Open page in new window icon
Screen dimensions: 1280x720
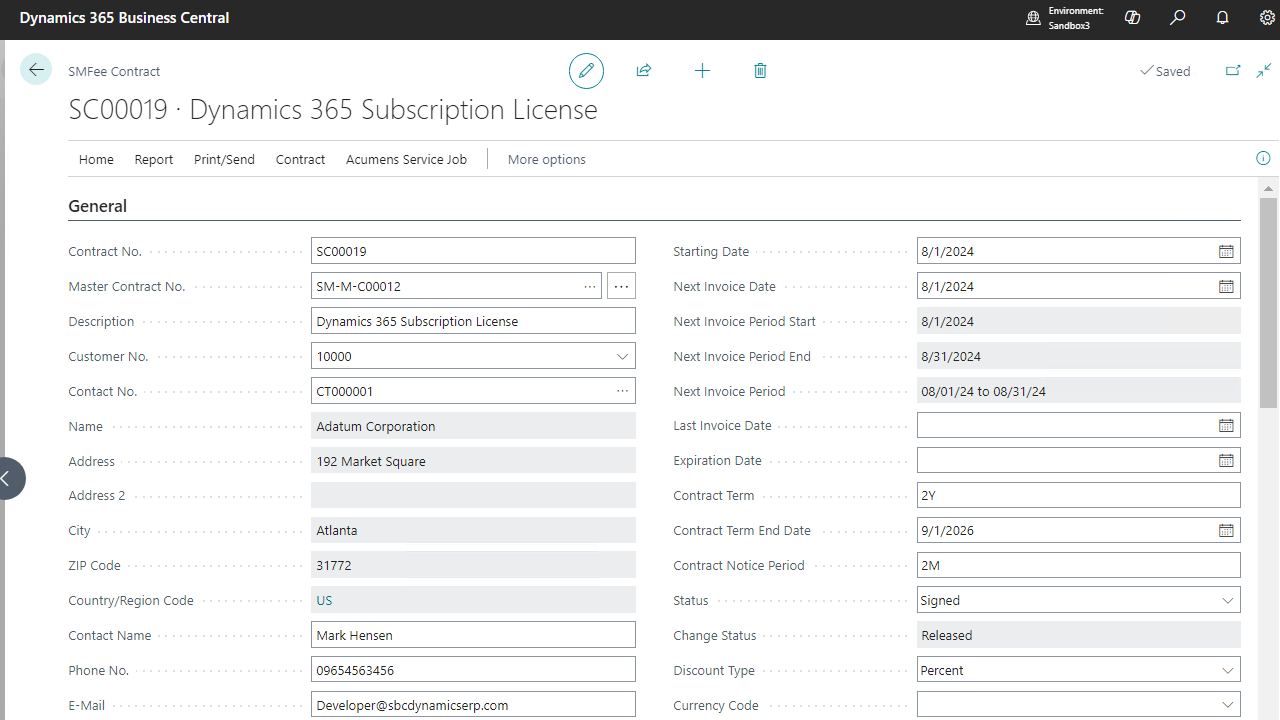point(1233,71)
